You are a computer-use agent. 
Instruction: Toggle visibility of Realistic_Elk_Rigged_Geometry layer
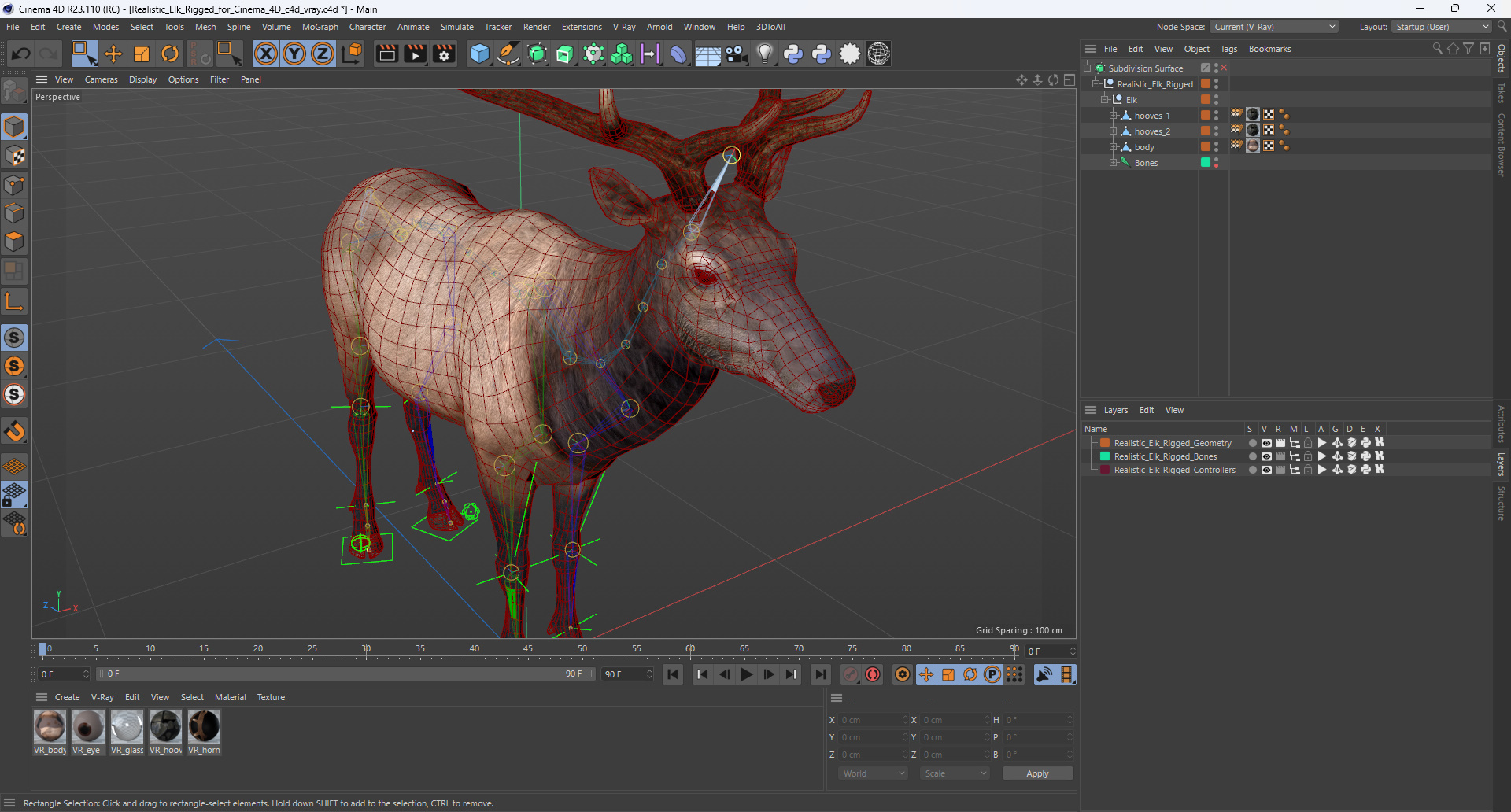coord(1266,443)
